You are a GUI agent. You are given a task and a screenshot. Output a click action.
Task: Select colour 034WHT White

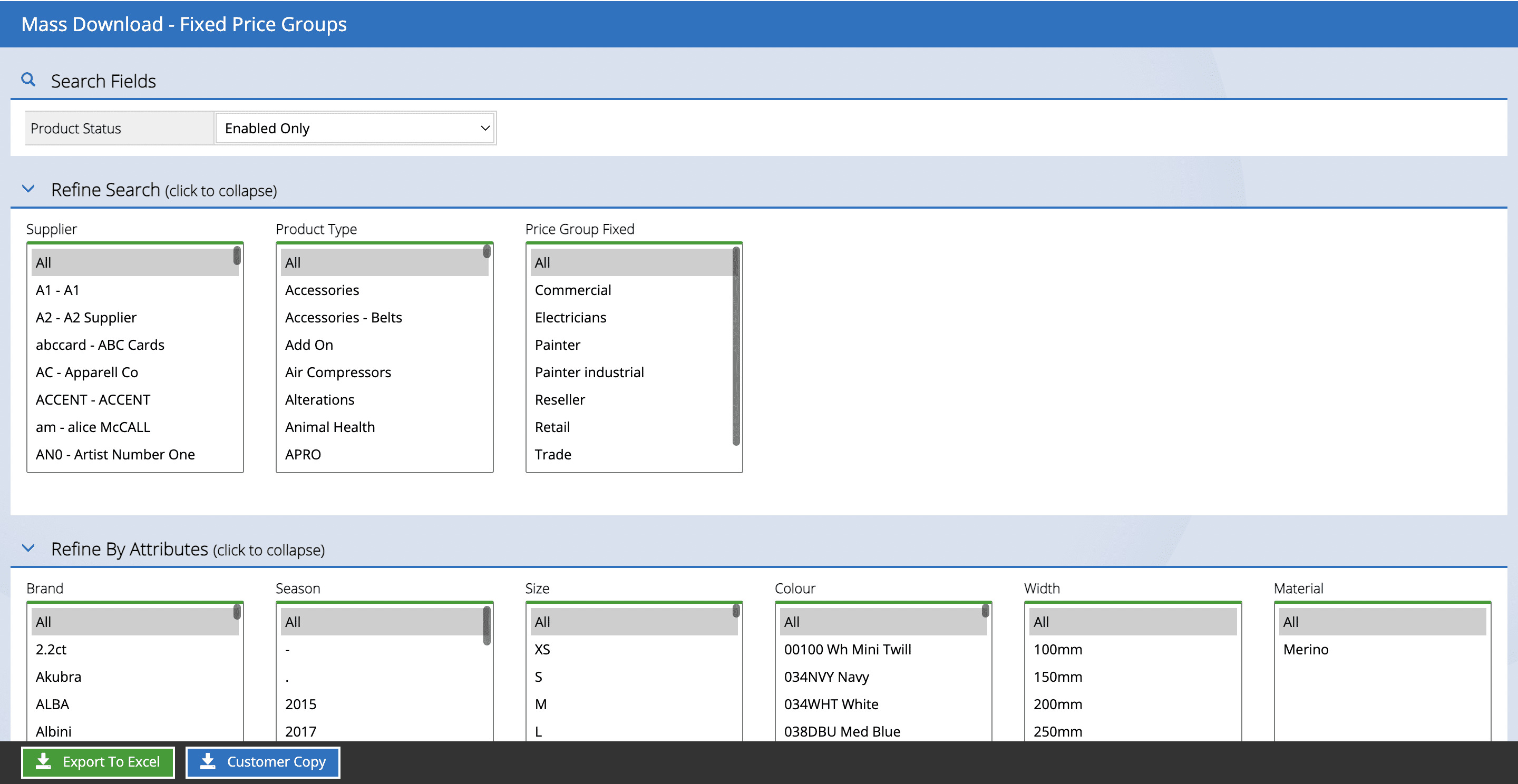(x=883, y=704)
